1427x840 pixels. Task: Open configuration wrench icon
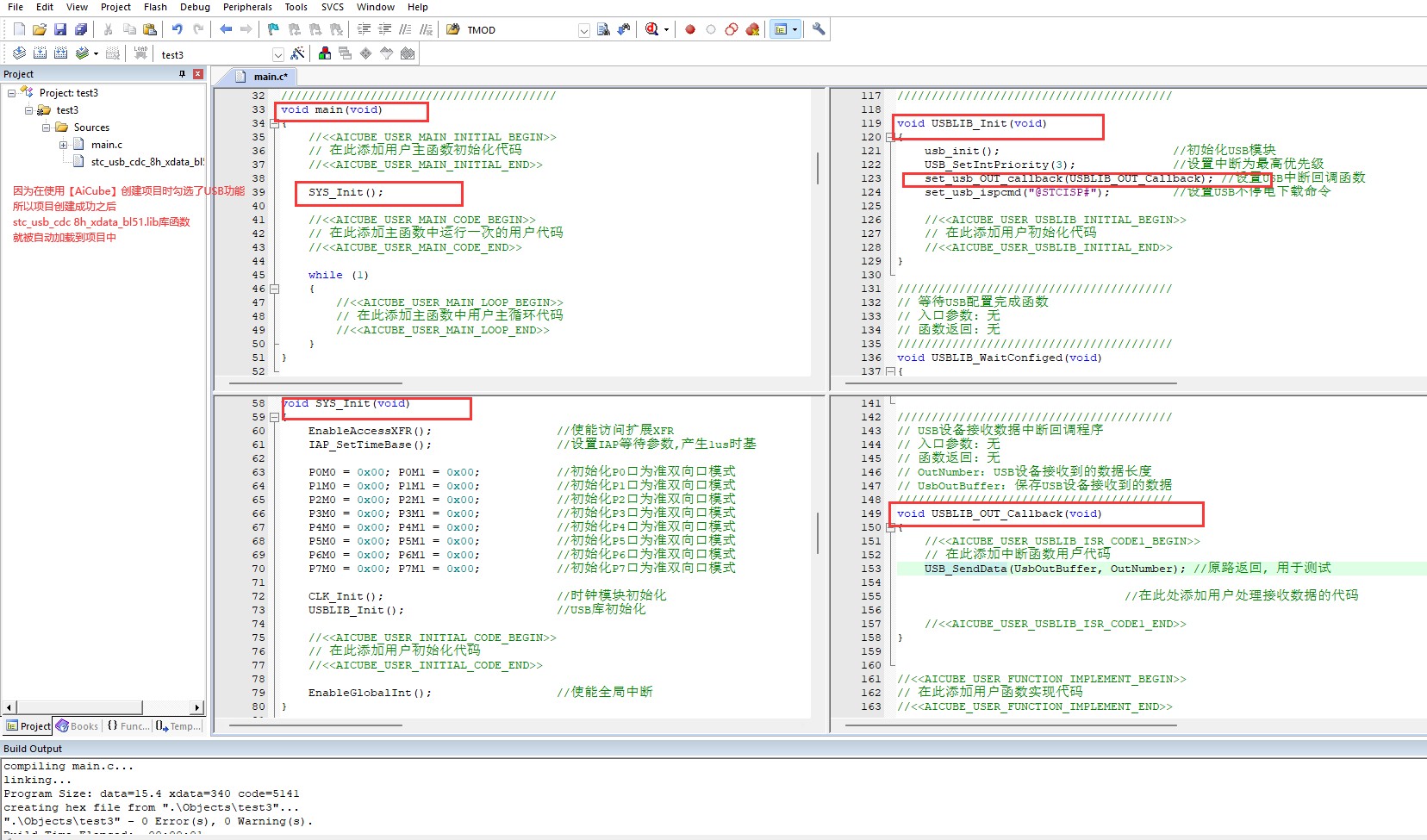pyautogui.click(x=819, y=29)
